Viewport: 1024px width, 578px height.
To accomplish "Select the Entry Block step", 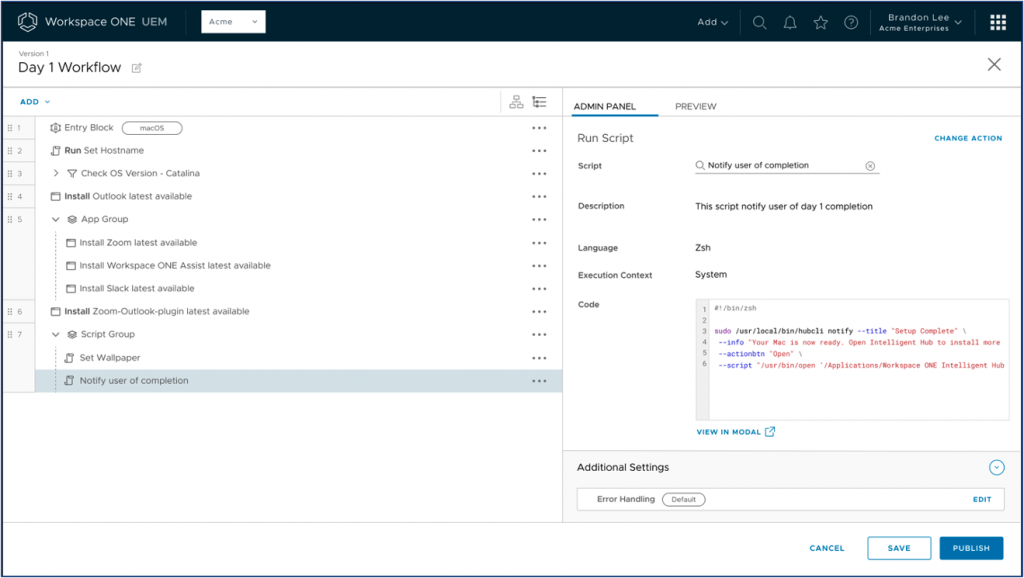I will coord(88,128).
